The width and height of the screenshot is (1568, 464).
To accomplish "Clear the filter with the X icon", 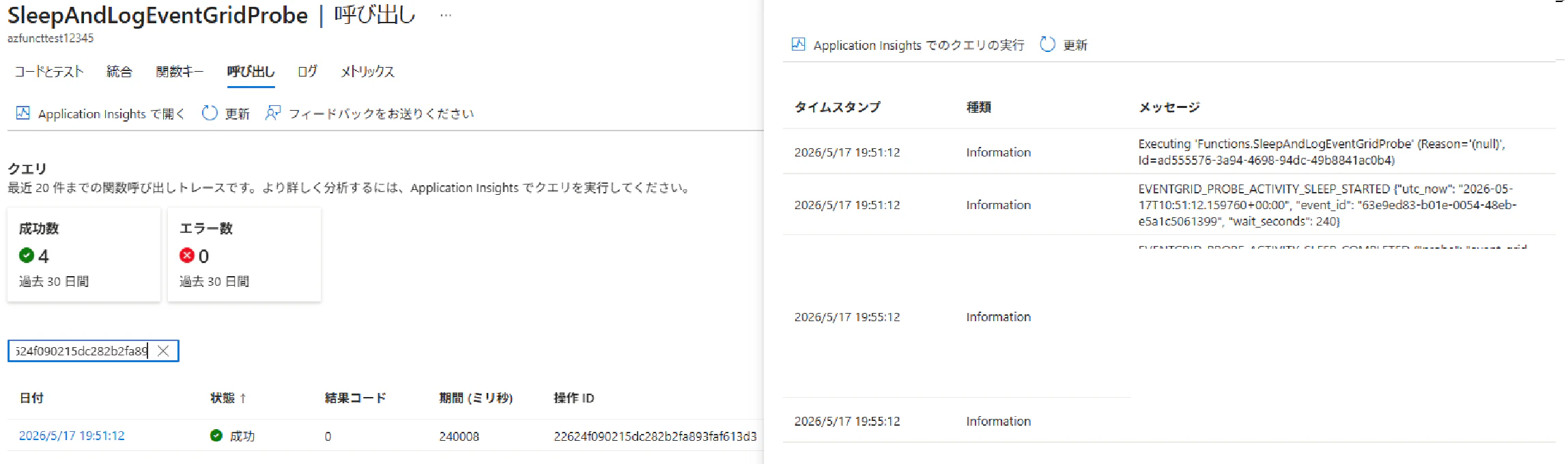I will 163,351.
